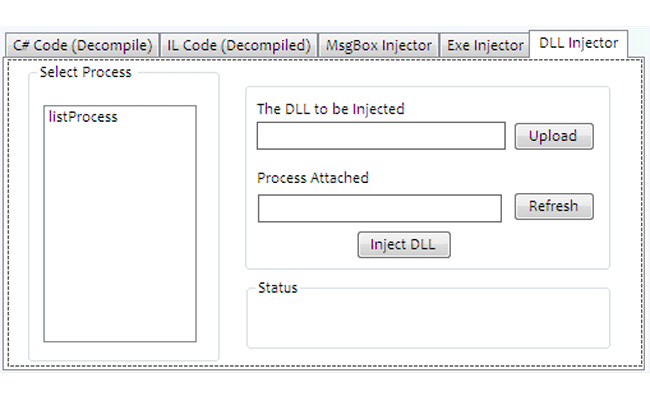The height and width of the screenshot is (400, 650).
Task: Click the Refresh button
Action: point(553,206)
